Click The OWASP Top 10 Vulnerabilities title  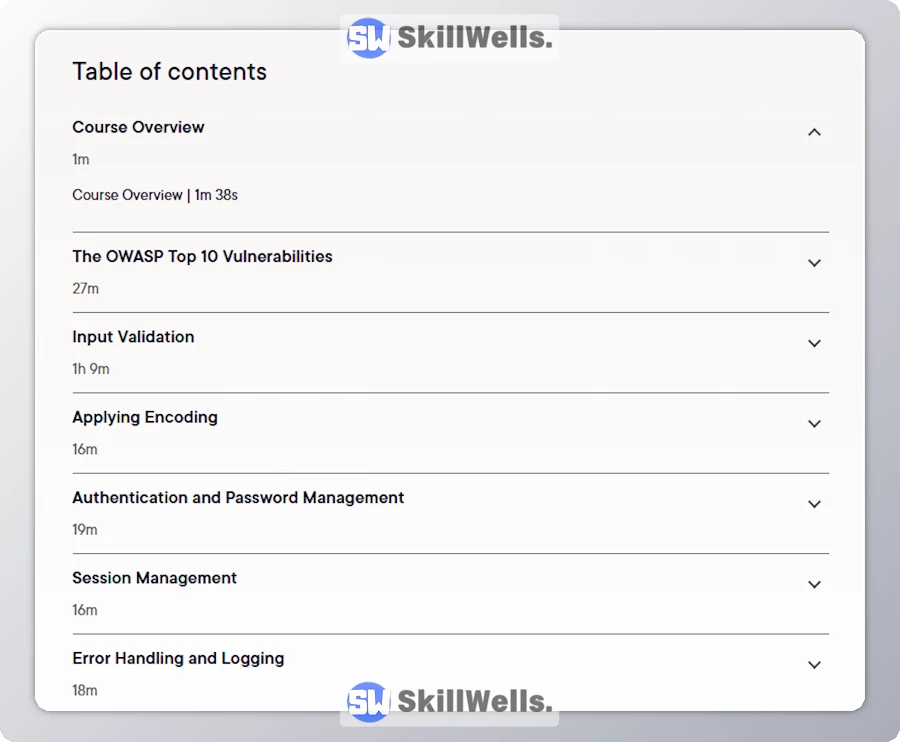coord(202,256)
